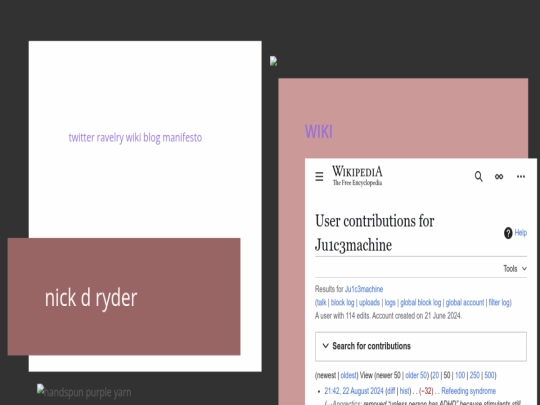Open the three-dot more options menu
The width and height of the screenshot is (540, 405).
point(521,176)
